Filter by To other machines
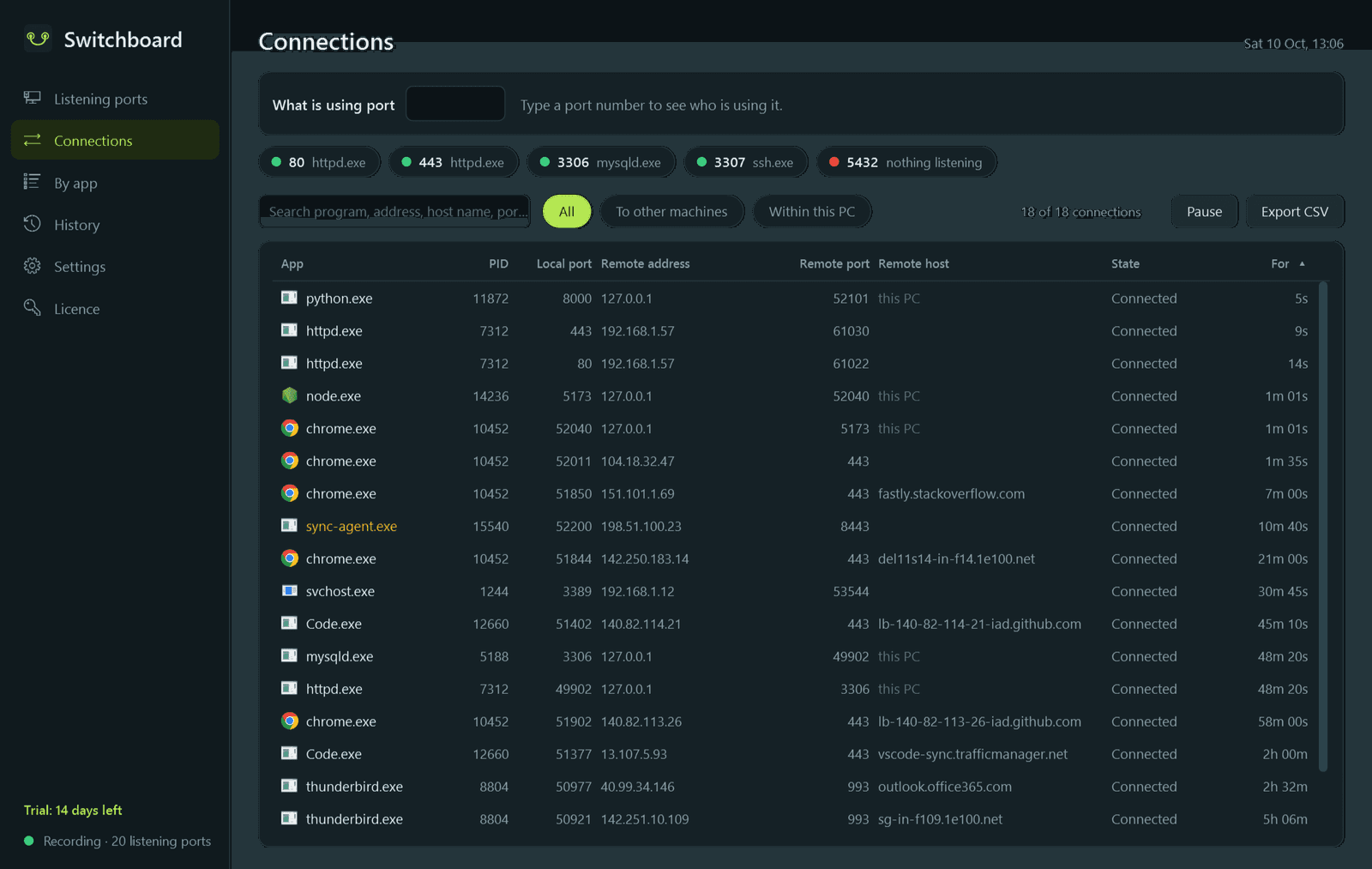Viewport: 1372px width, 869px height. point(671,211)
